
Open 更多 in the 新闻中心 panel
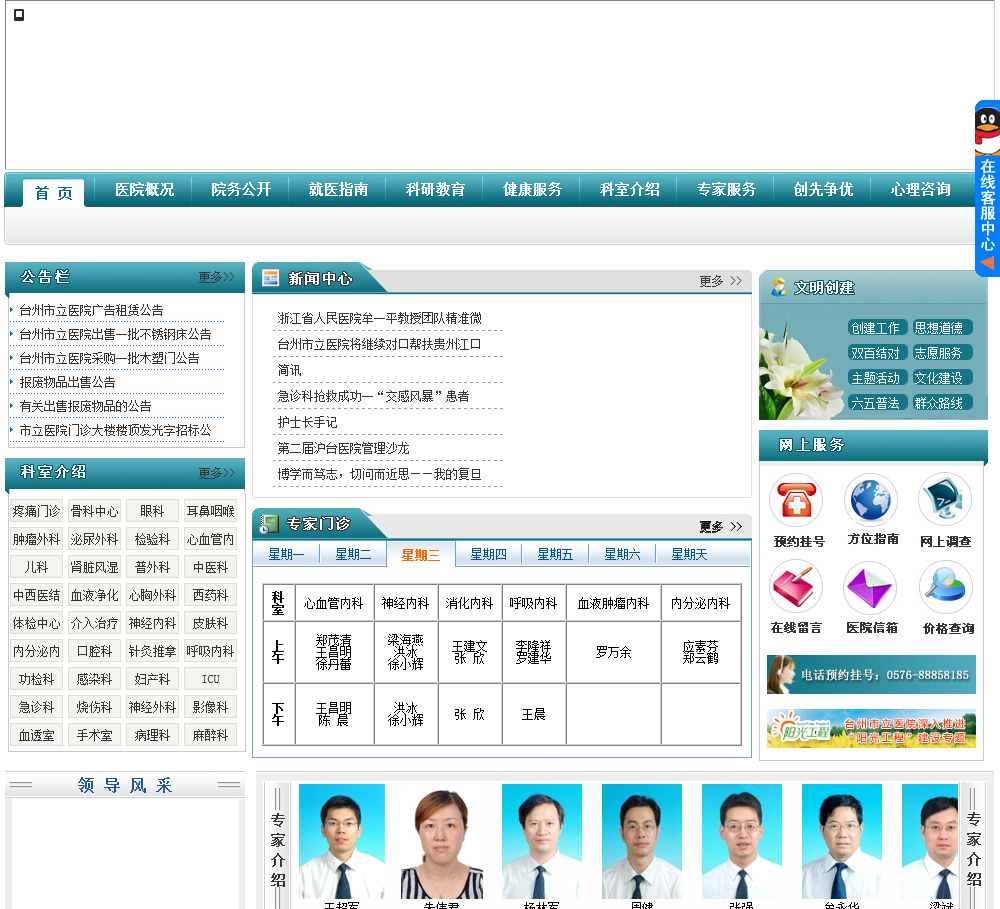point(720,281)
